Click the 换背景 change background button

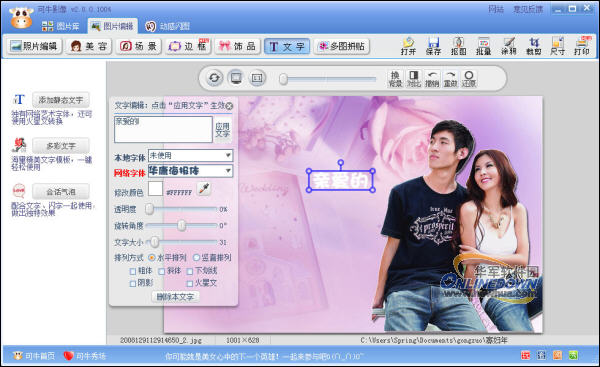coord(395,79)
